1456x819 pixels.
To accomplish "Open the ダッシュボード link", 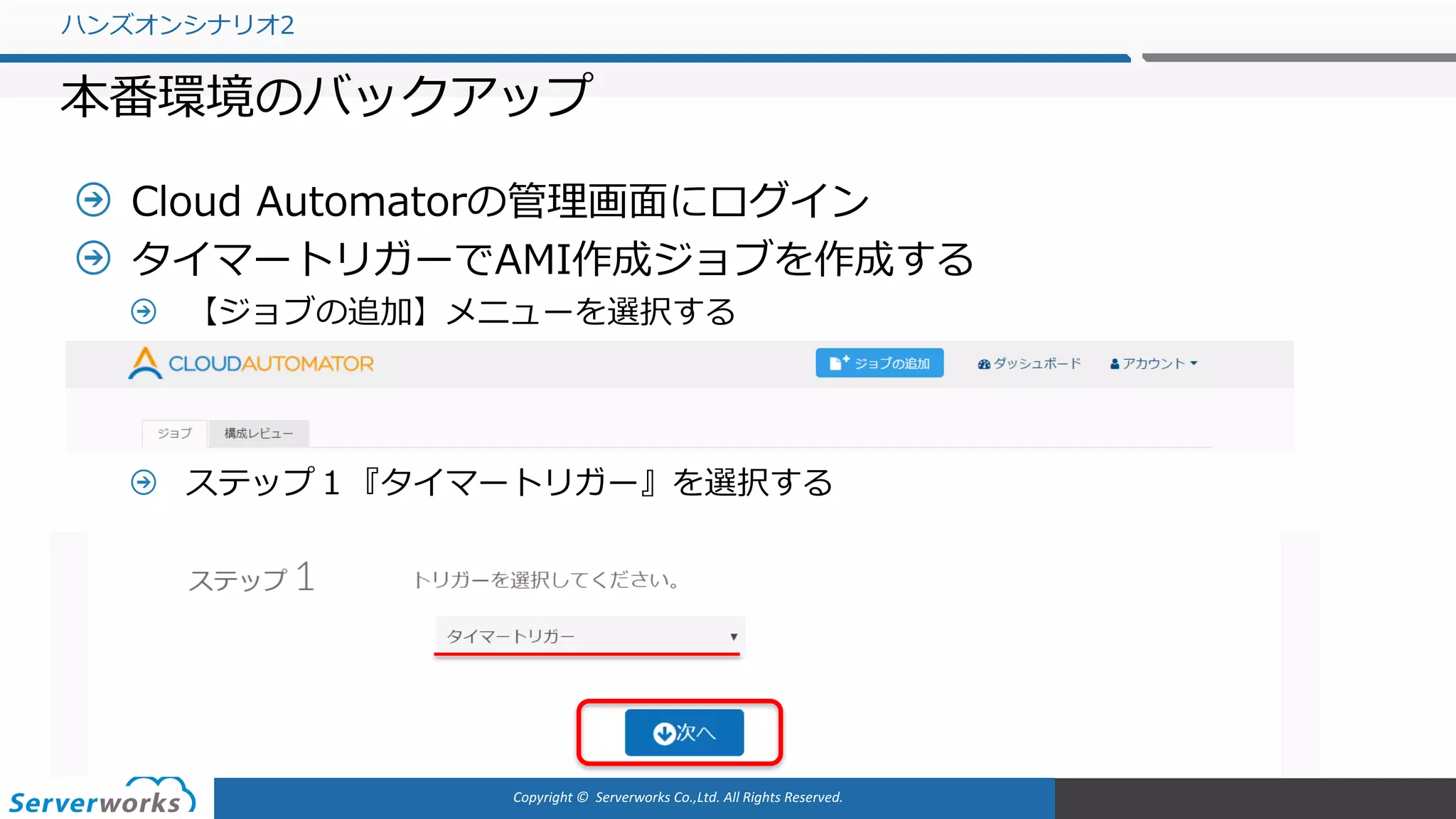I will (x=1029, y=363).
